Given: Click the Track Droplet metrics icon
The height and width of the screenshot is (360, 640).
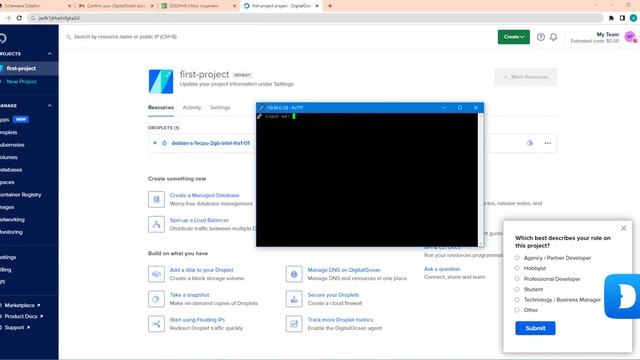Looking at the screenshot, I should [x=294, y=324].
